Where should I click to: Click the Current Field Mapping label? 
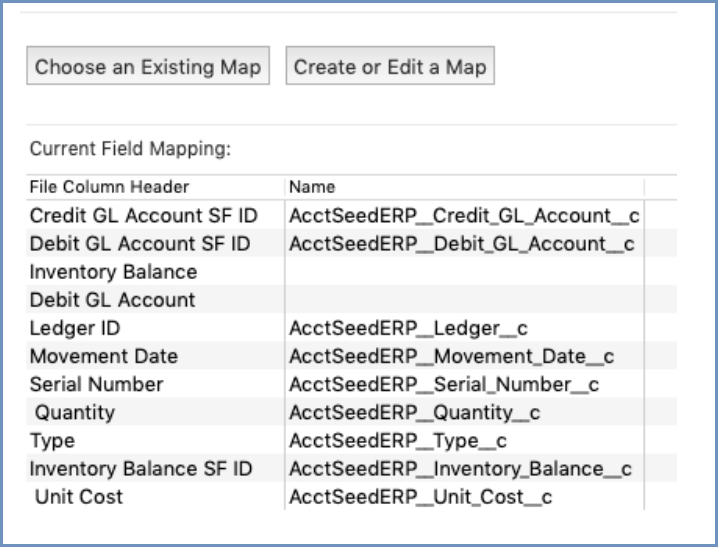point(130,149)
